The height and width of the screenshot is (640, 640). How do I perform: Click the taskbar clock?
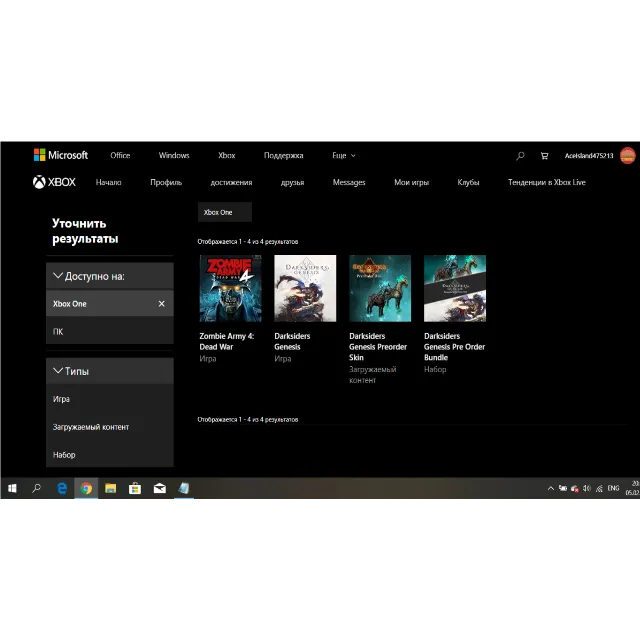[633, 488]
